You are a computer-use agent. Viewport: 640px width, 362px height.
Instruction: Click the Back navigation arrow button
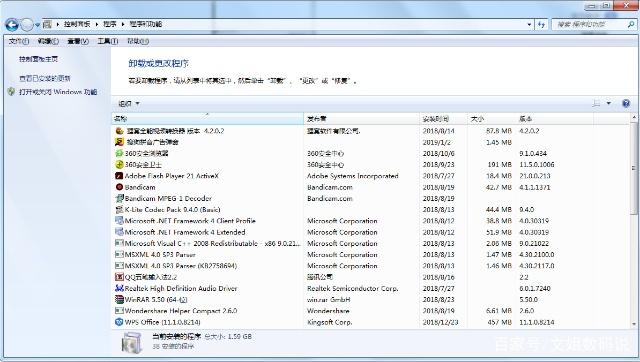click(12, 25)
